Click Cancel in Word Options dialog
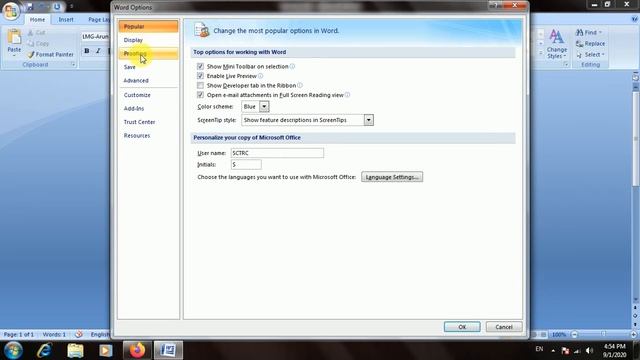 click(504, 327)
